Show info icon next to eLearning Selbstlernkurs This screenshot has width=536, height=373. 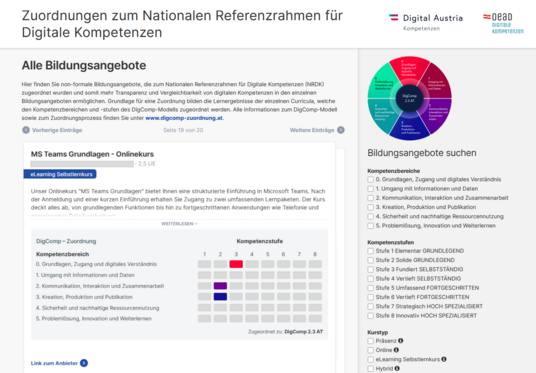click(x=444, y=359)
